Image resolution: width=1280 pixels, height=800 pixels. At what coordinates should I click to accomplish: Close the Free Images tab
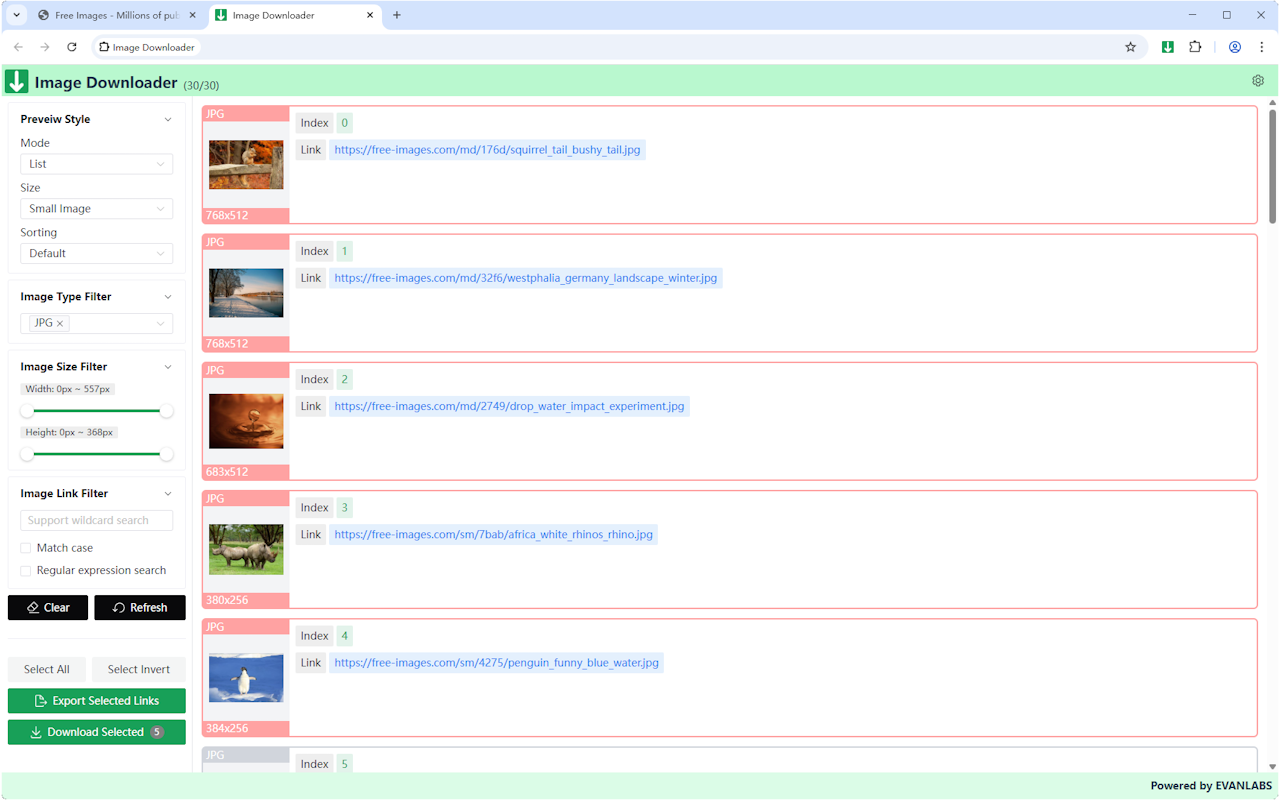[x=193, y=15]
